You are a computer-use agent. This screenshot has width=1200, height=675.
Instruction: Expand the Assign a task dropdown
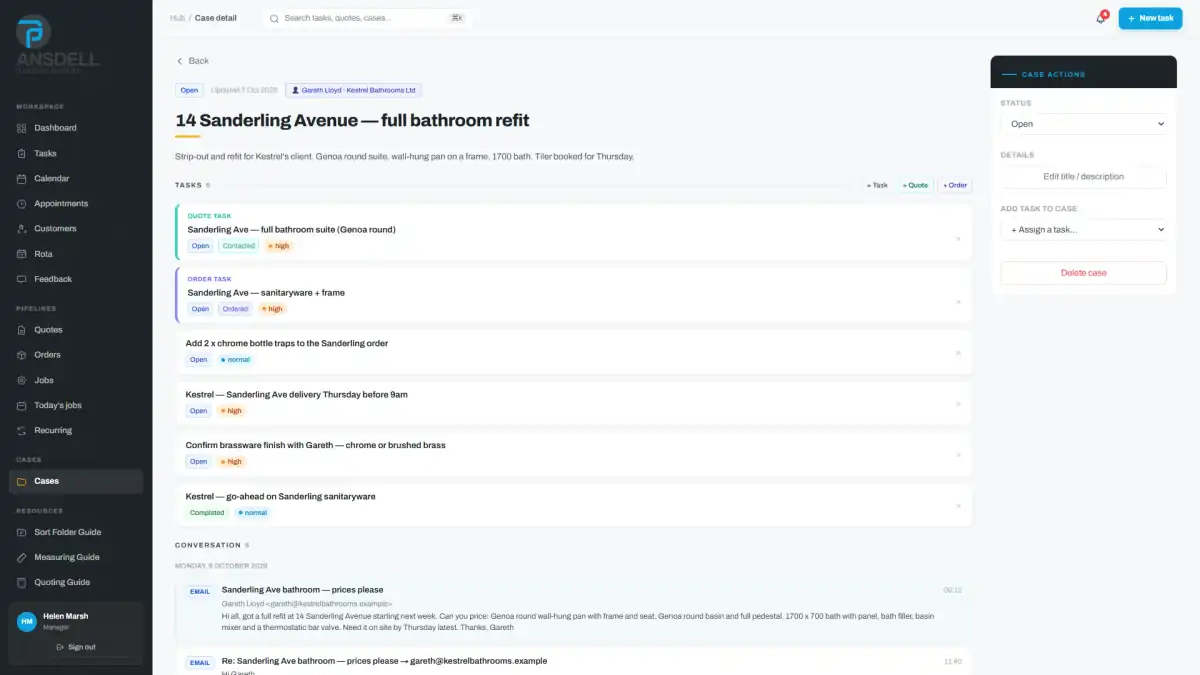(x=1083, y=230)
